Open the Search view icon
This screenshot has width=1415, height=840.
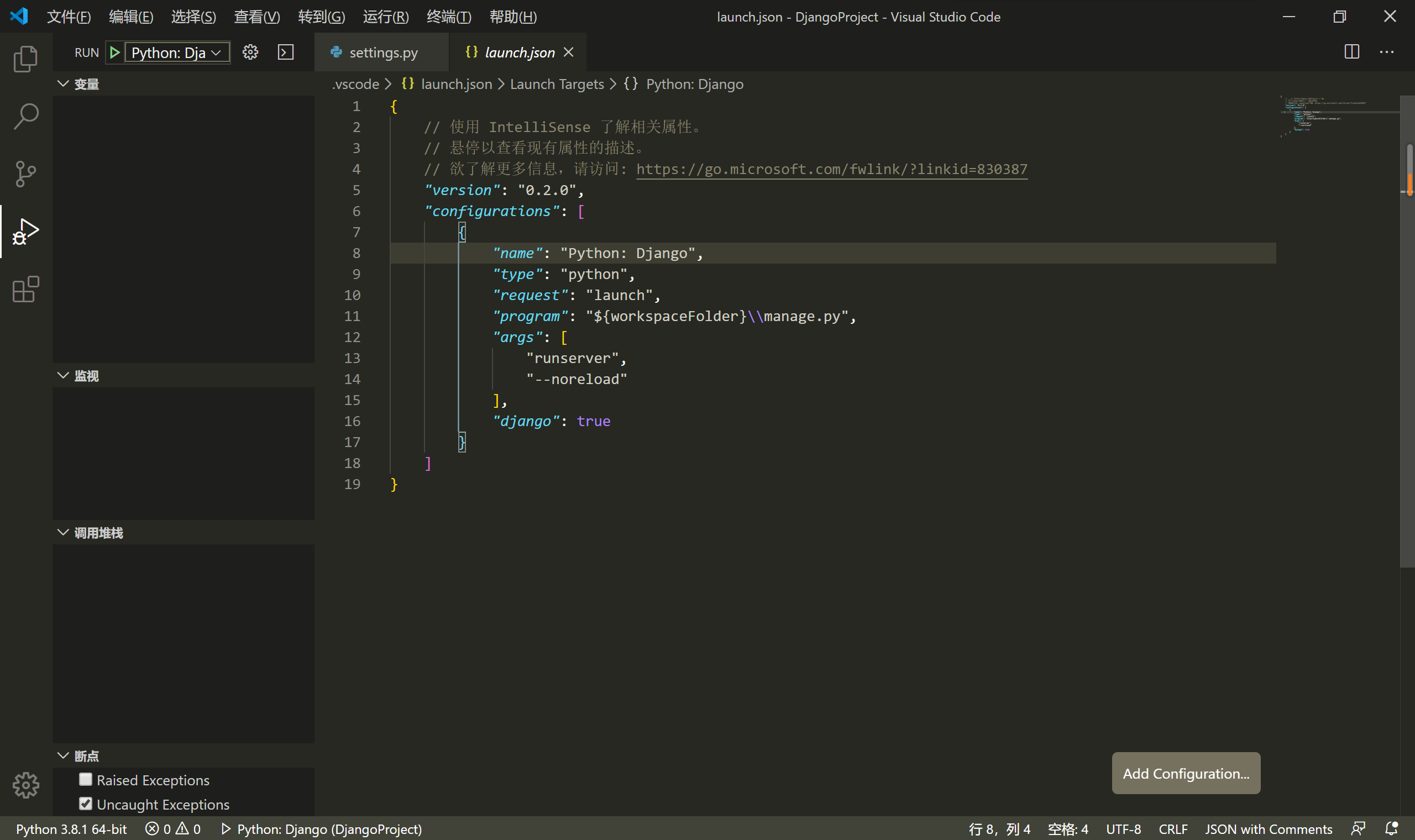pos(25,117)
